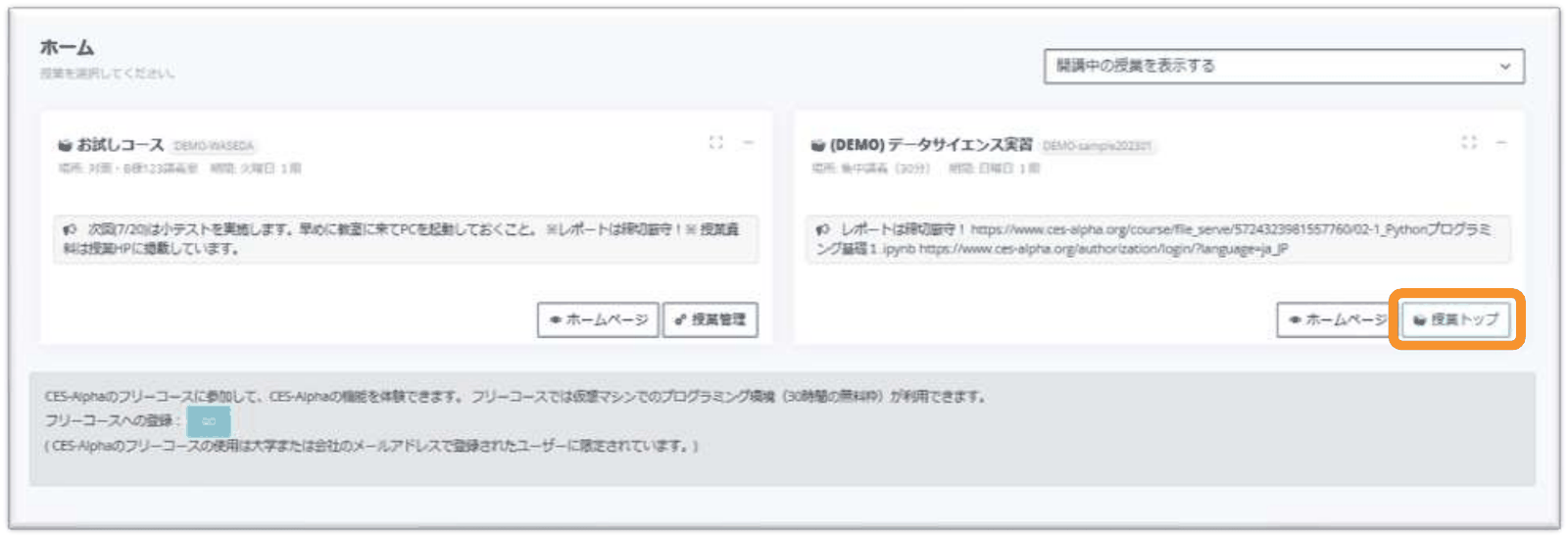The height and width of the screenshot is (537, 1568).
Task: Open the ces-alpha.org file_serve link in announcement
Action: 1231,229
